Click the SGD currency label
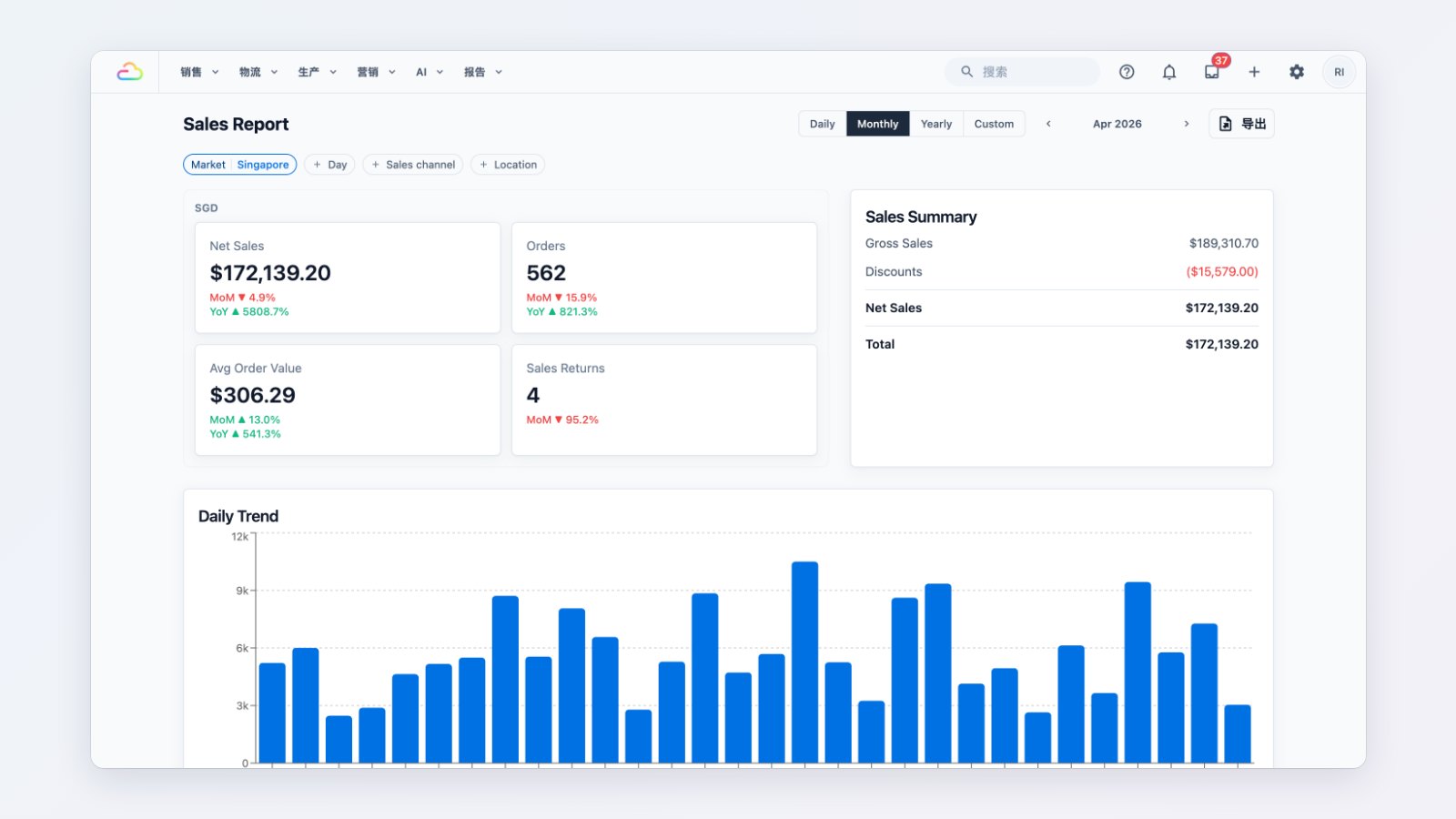Screen dimensions: 1456x819 point(207,207)
